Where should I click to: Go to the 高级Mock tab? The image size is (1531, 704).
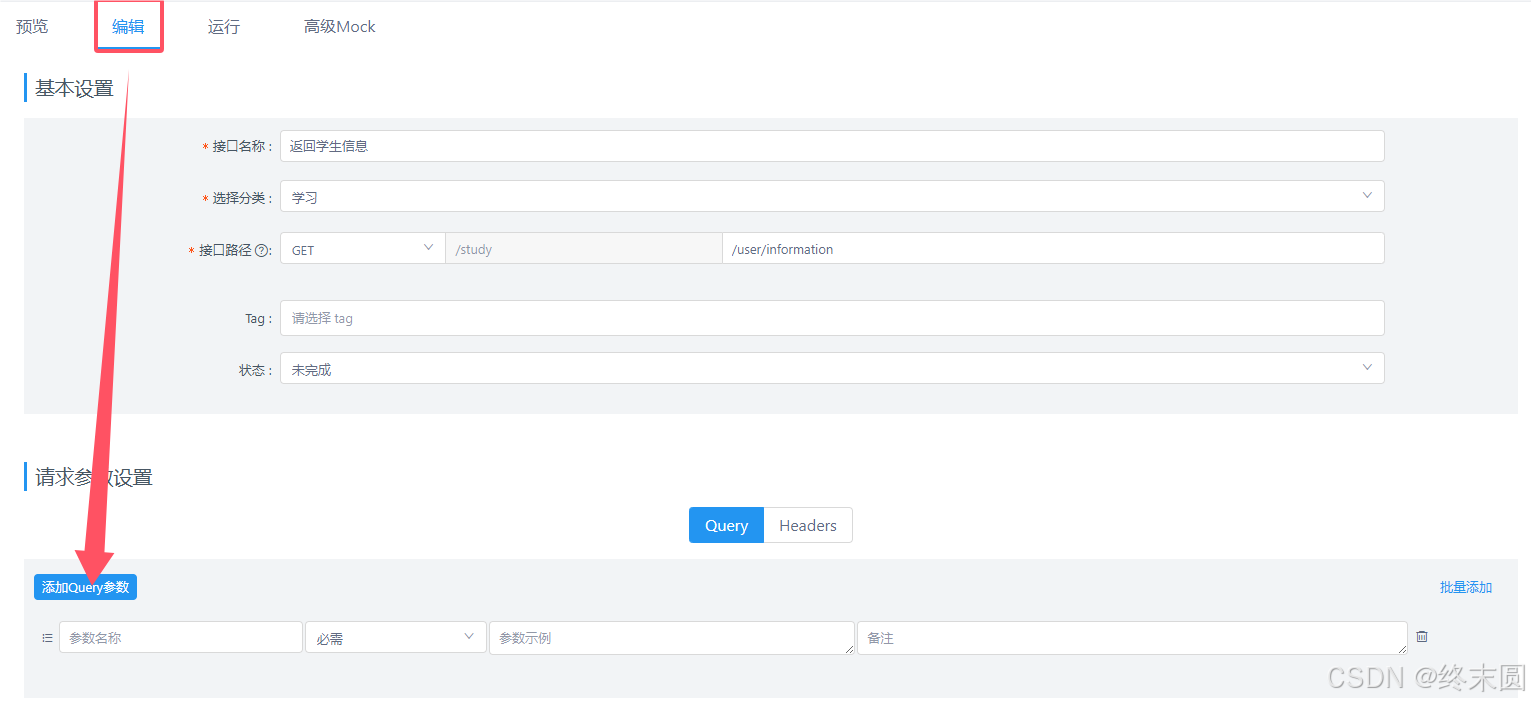340,26
